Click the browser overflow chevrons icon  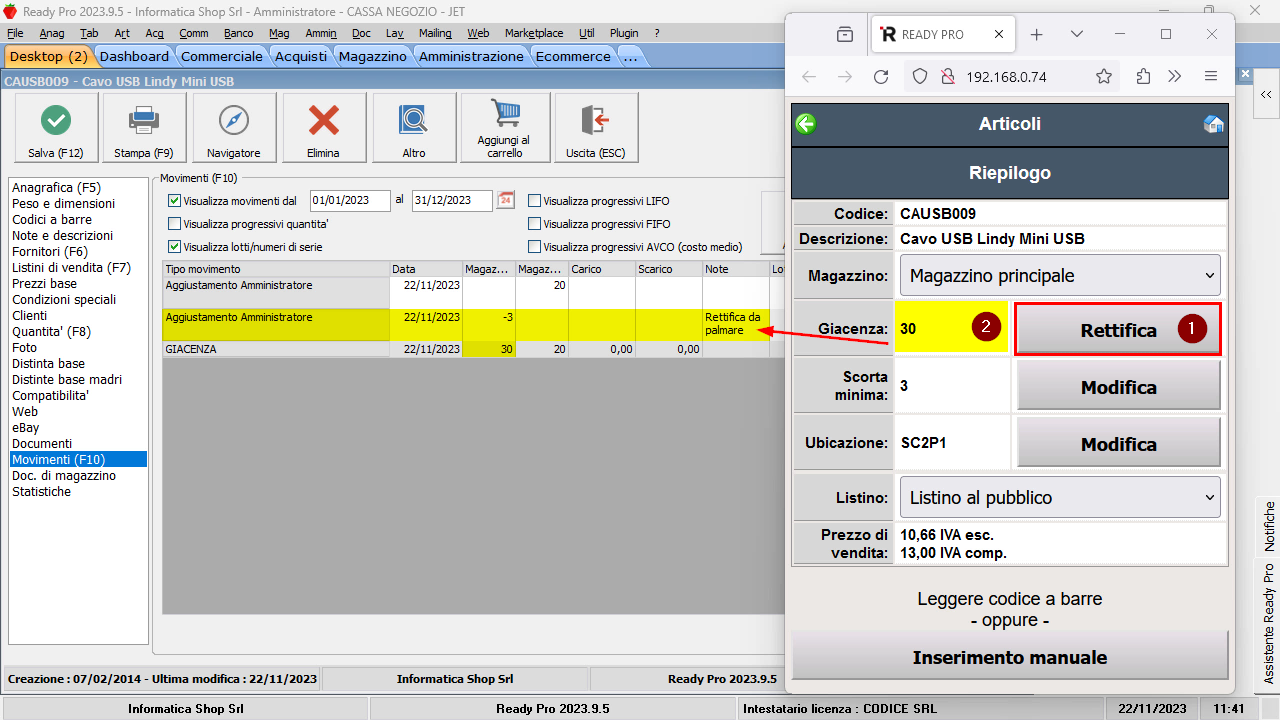point(1175,77)
